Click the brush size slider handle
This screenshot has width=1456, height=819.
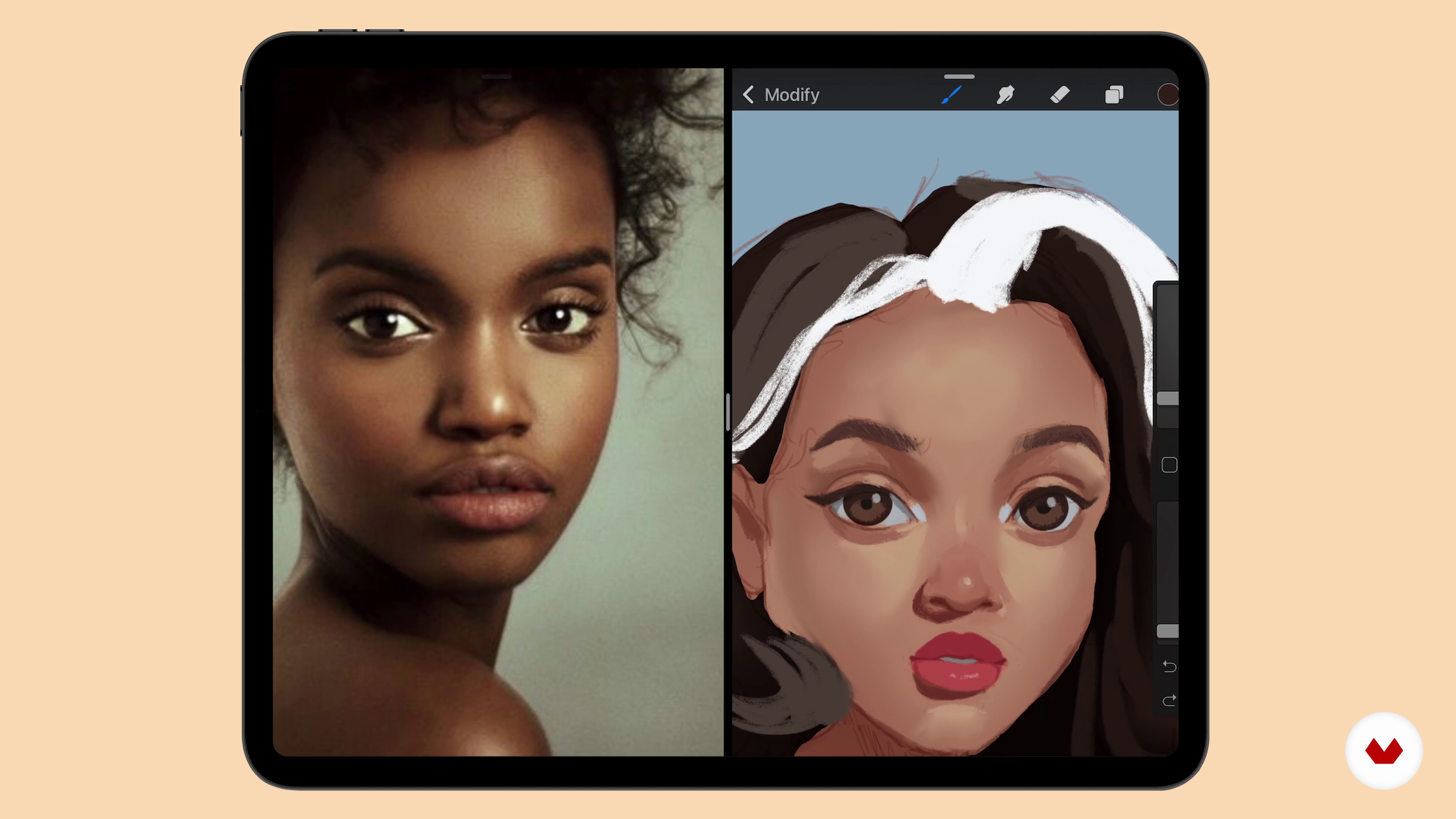[x=1168, y=399]
